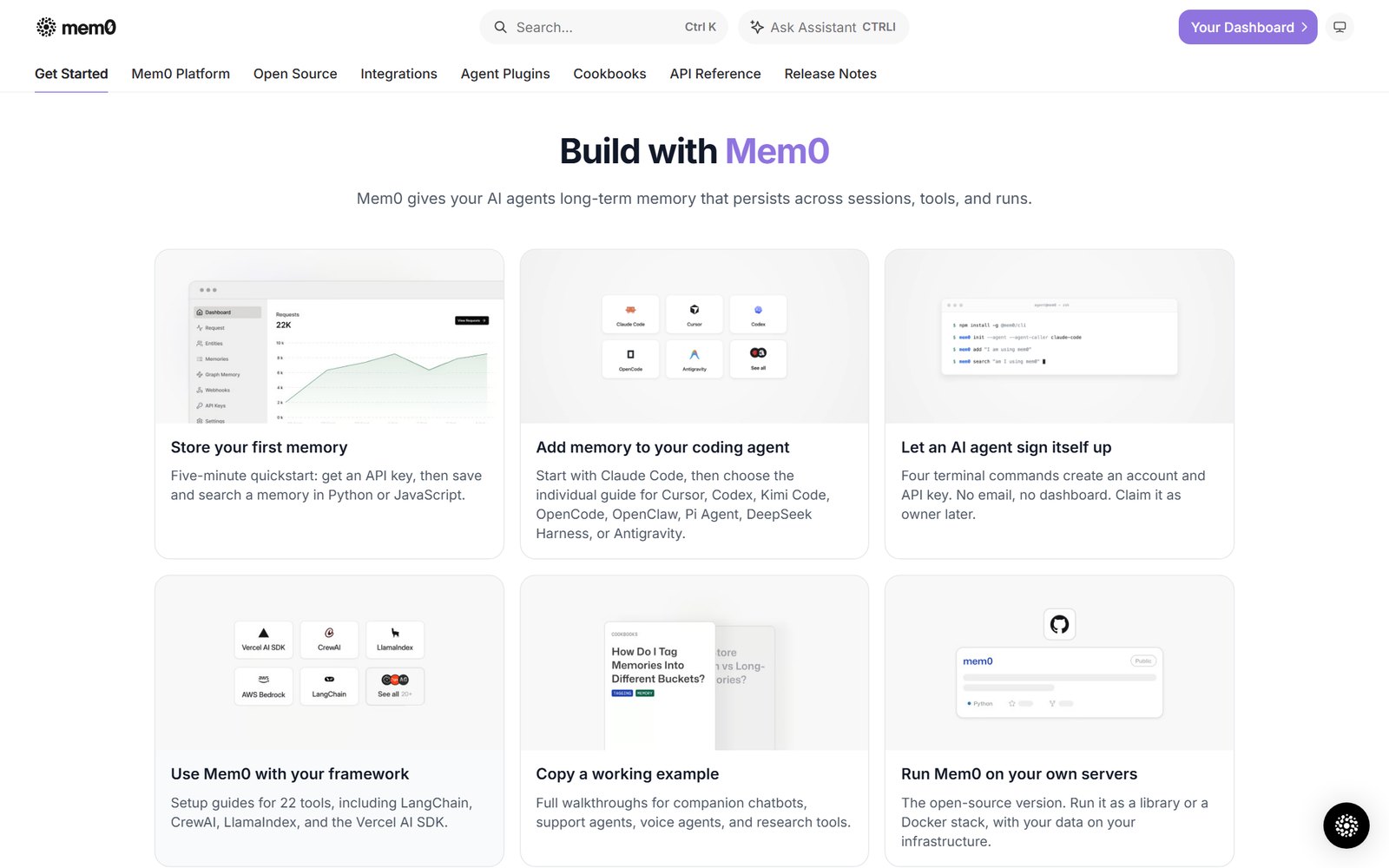Click the AWS Bedrock tile icon
Viewport: 1389px width, 868px height.
(264, 679)
